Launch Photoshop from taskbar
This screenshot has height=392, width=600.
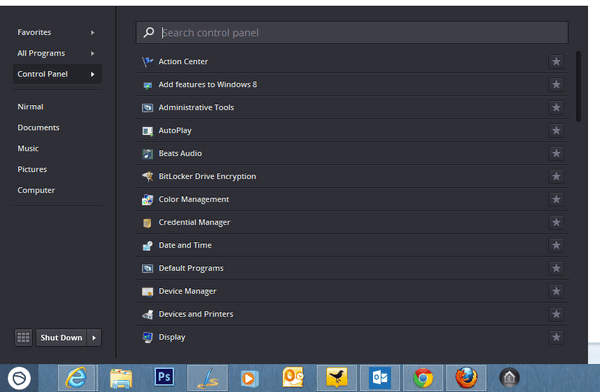pos(164,377)
